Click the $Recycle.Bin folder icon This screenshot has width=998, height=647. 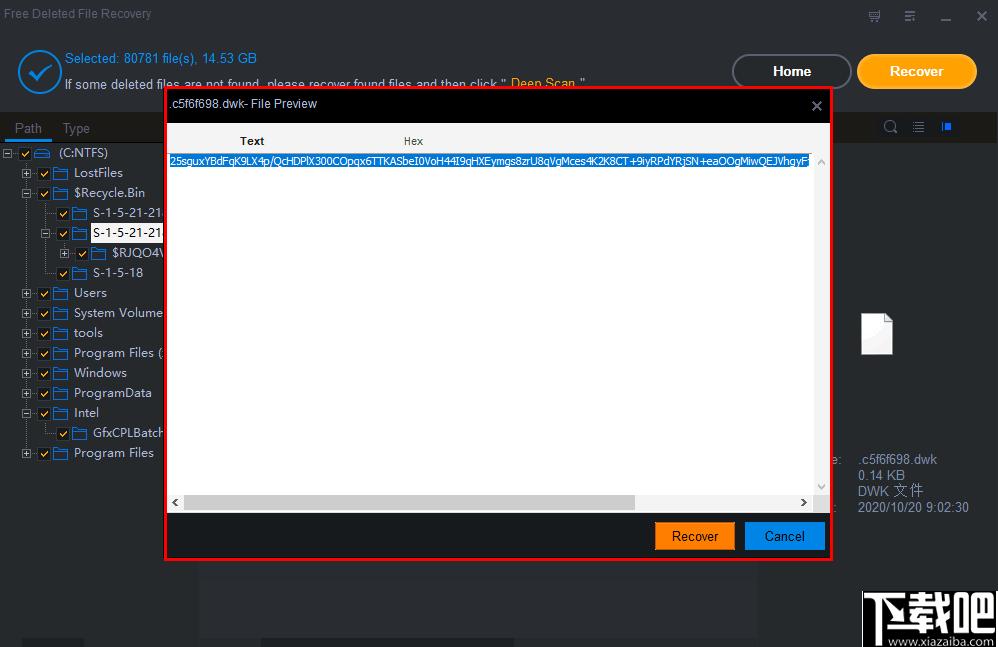click(60, 193)
